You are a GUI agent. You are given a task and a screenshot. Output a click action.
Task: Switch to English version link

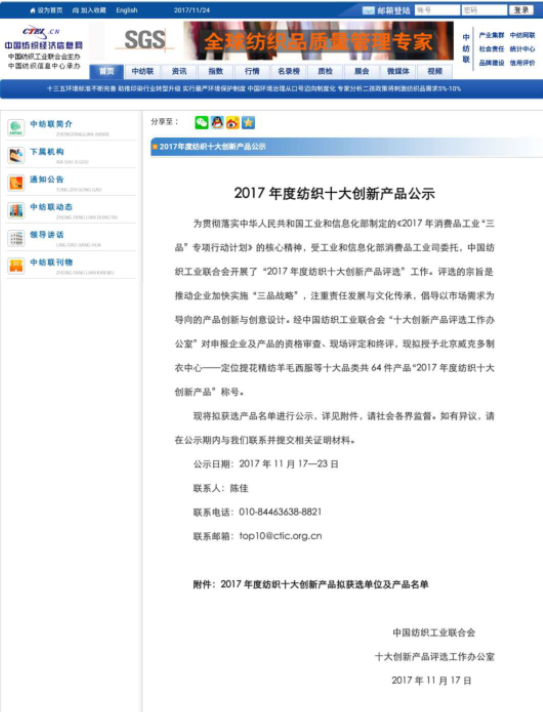pyautogui.click(x=127, y=10)
